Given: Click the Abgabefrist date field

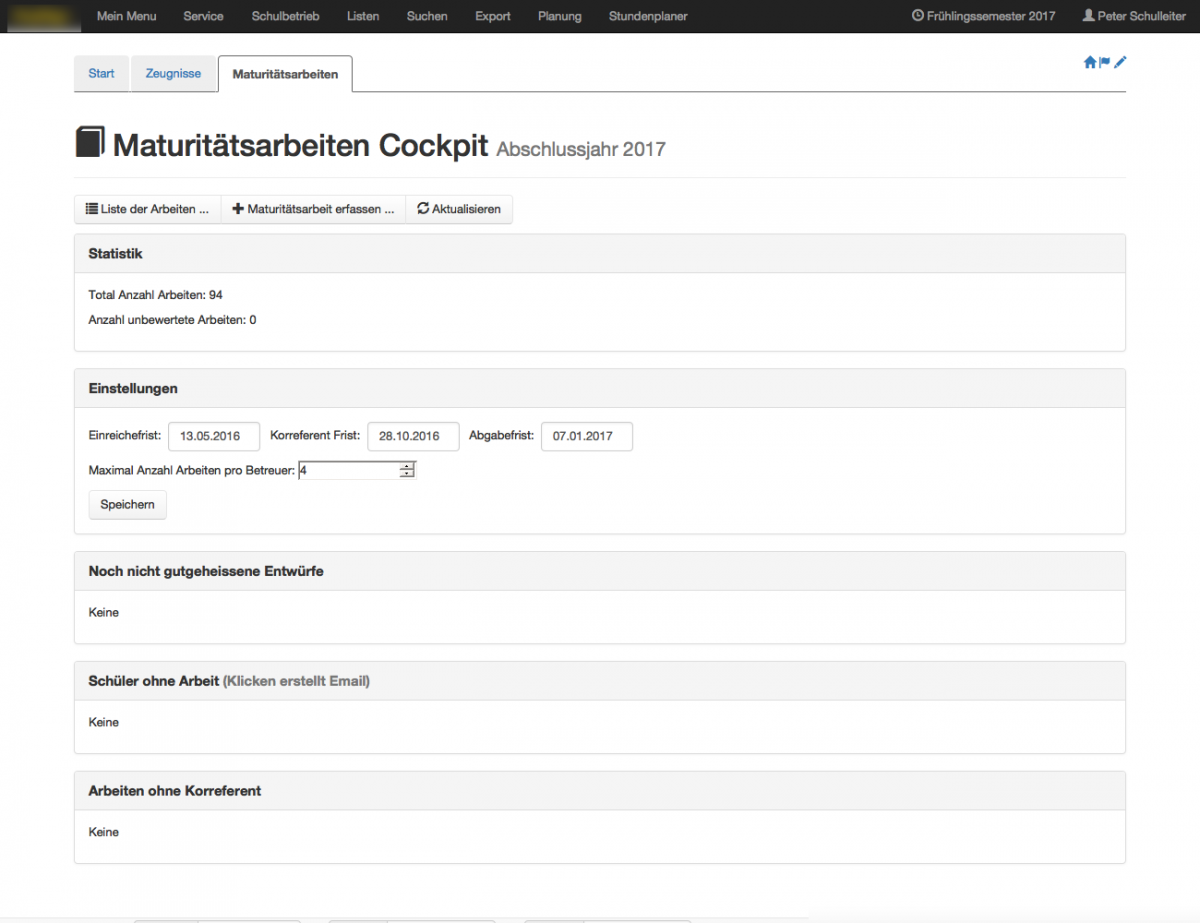Looking at the screenshot, I should coord(586,437).
